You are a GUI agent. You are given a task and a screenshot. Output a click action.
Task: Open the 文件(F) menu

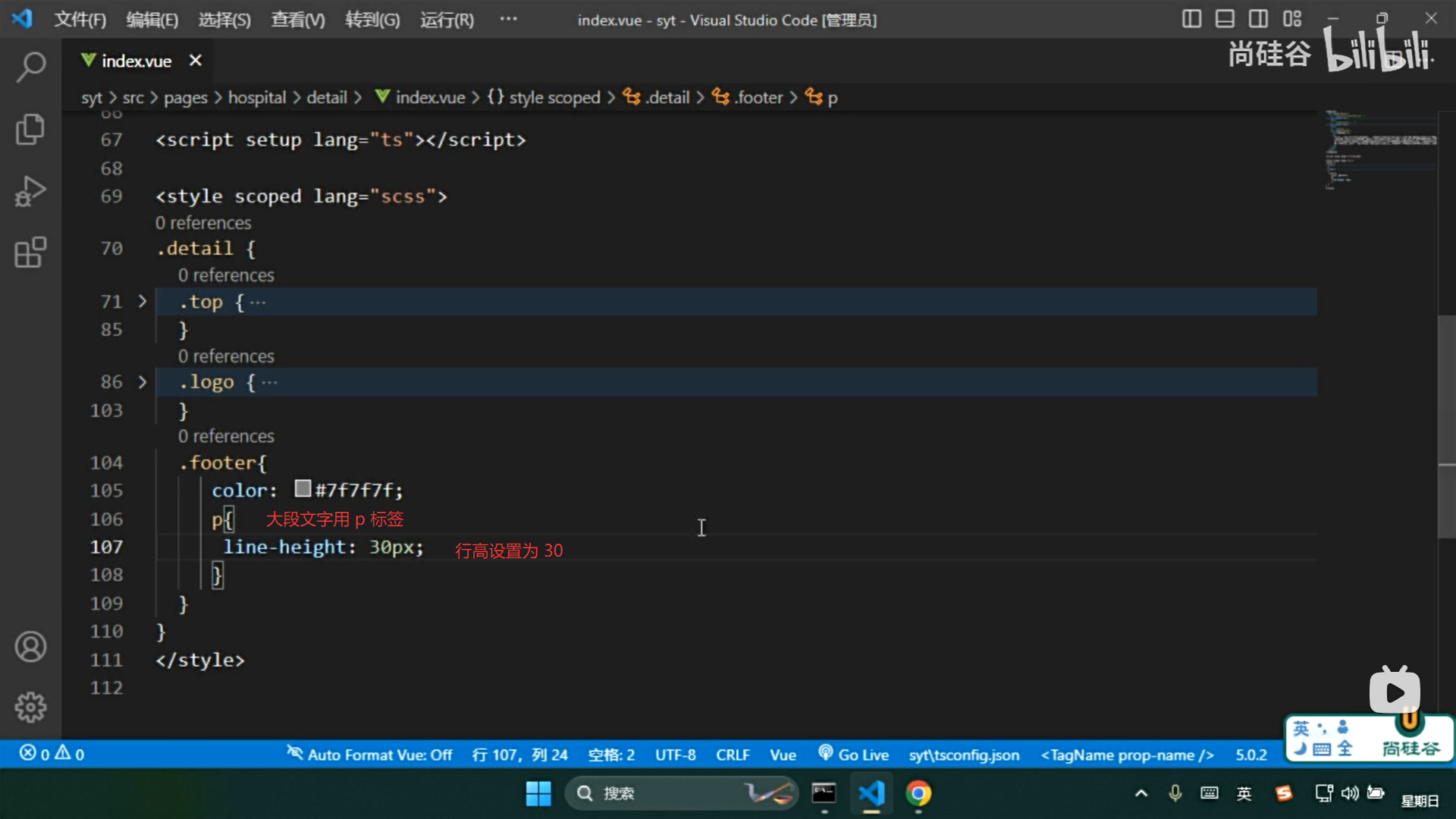pos(80,20)
